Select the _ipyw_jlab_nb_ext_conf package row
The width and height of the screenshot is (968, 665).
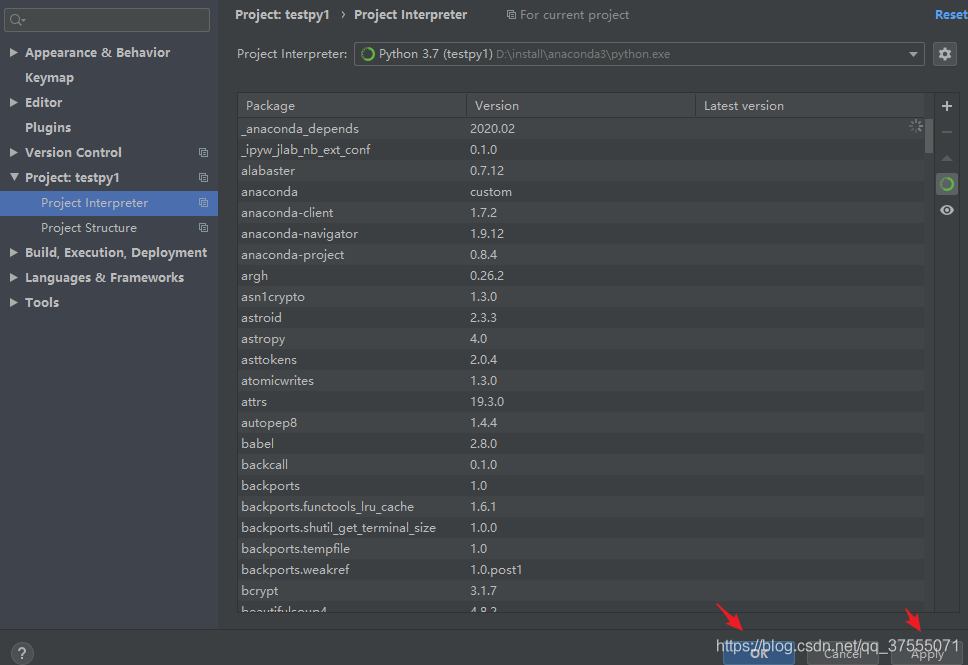point(581,149)
